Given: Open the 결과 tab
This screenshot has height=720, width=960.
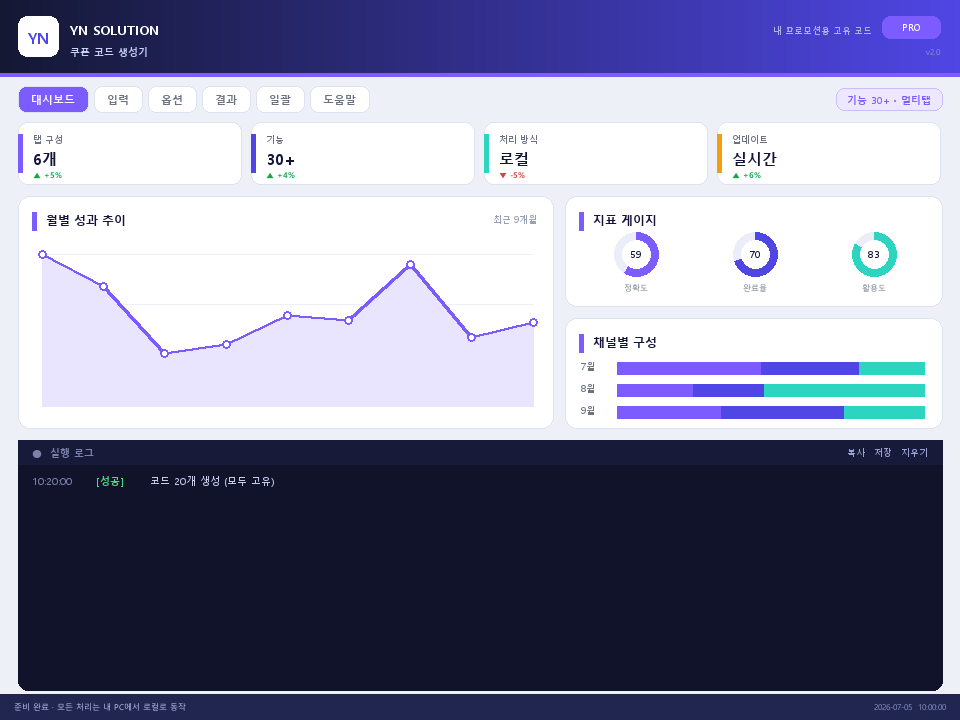Looking at the screenshot, I should 226,100.
